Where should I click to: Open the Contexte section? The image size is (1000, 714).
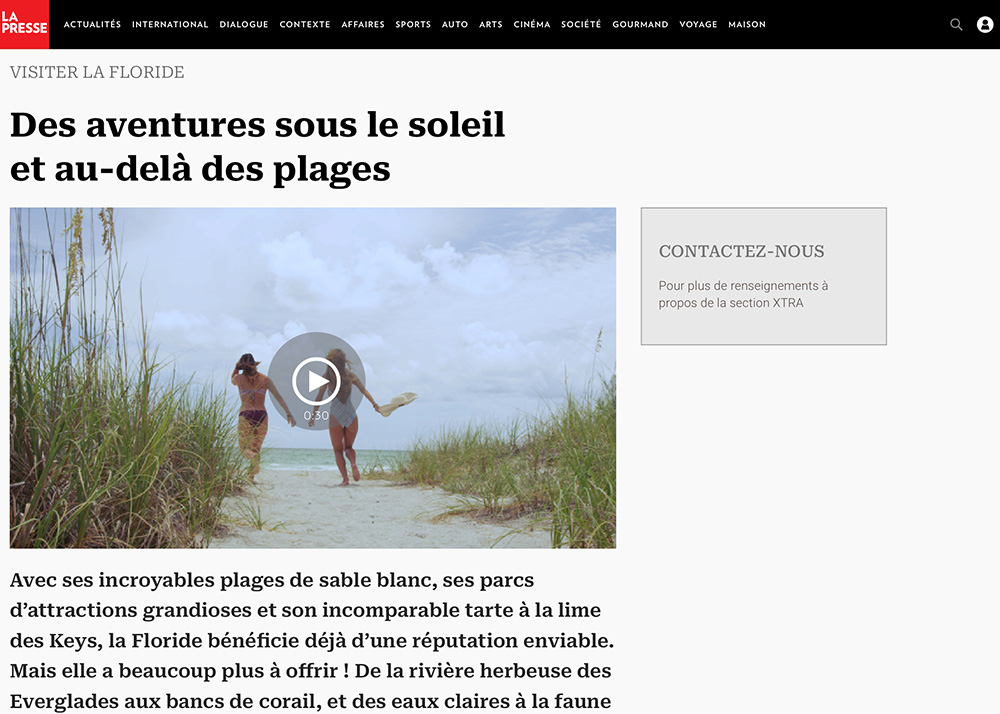tap(305, 24)
